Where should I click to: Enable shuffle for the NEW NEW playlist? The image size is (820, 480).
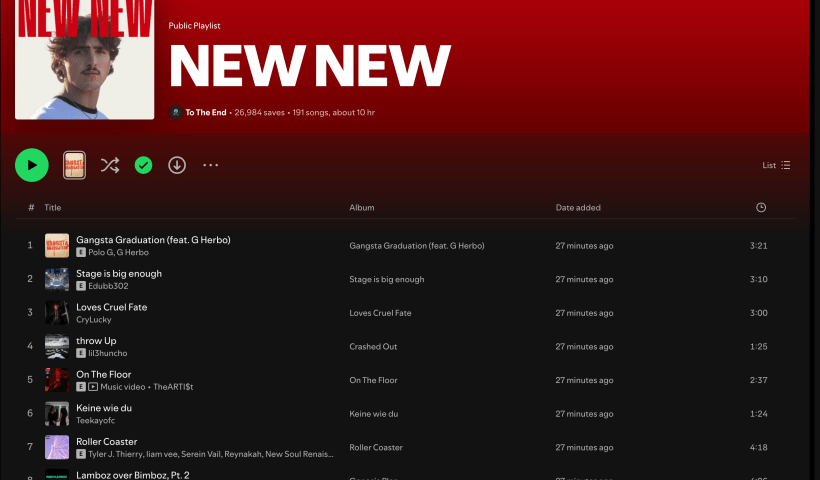pyautogui.click(x=110, y=165)
